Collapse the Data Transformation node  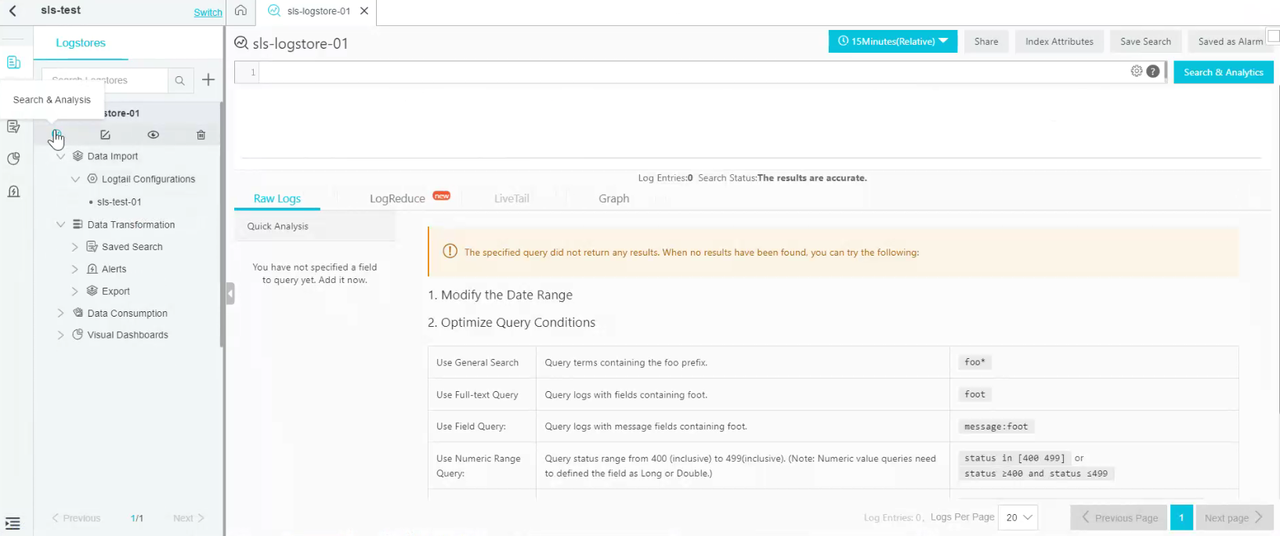click(61, 225)
